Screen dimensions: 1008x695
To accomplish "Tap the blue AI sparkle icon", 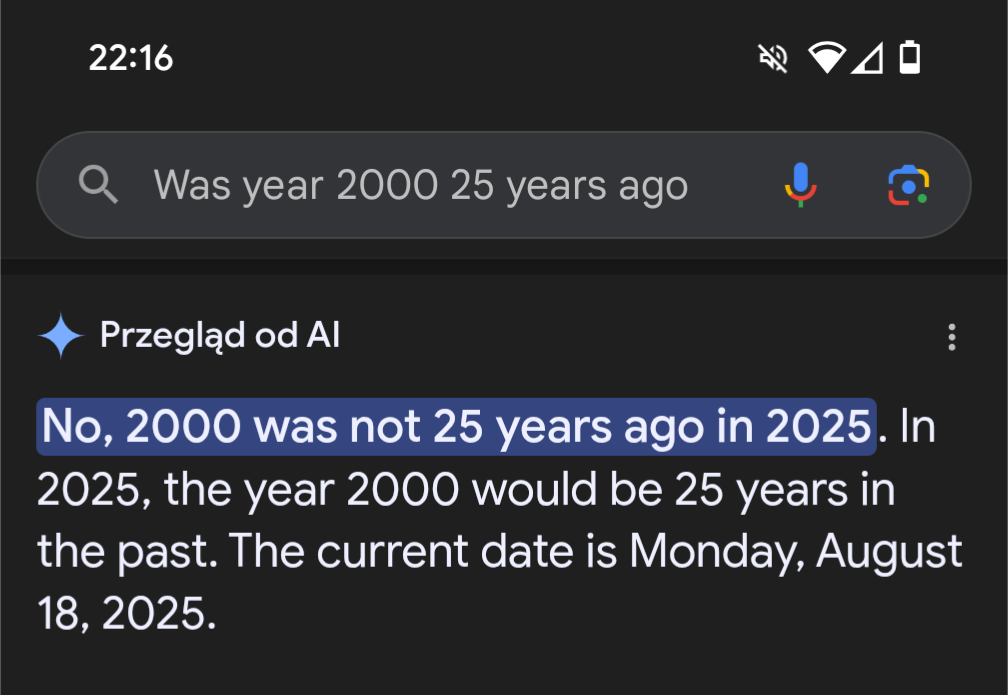I will 60,336.
